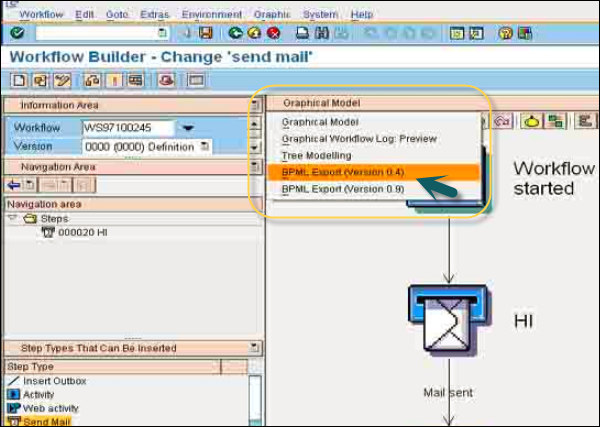Click the step types list scrollbar
600x427 pixels.
(255, 398)
